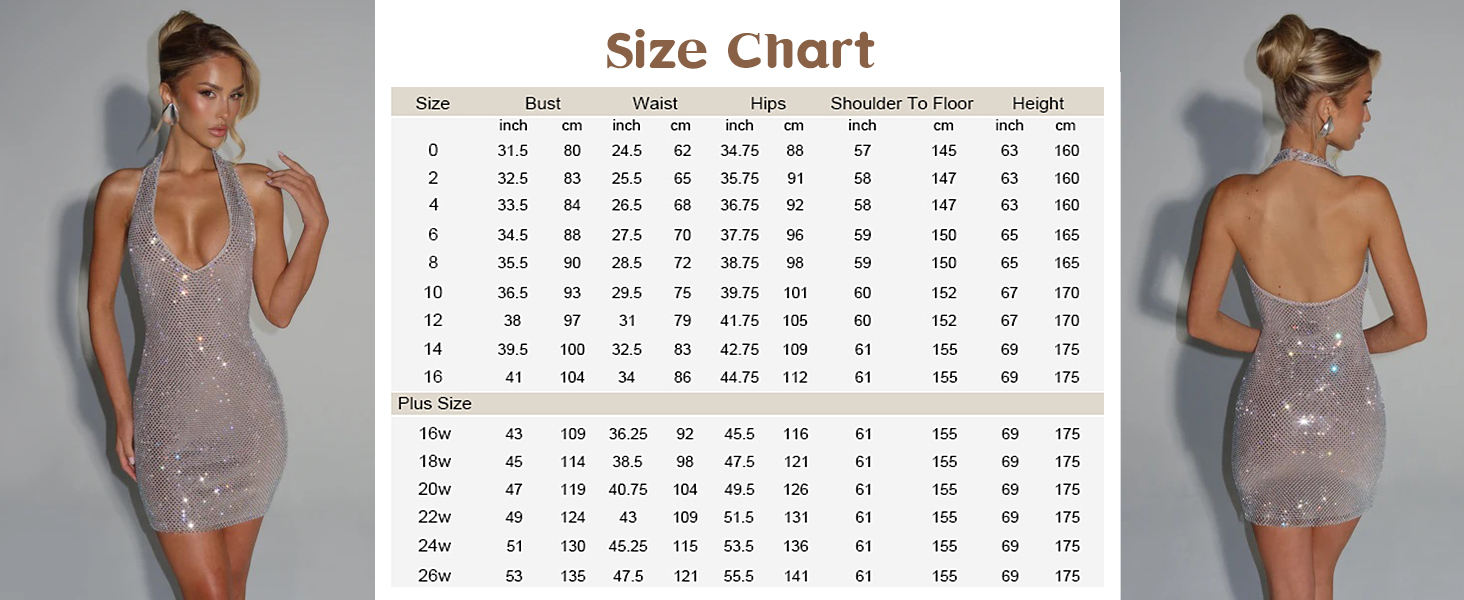Select the 18w plus size row label
The width and height of the screenshot is (1464, 600).
pos(435,462)
